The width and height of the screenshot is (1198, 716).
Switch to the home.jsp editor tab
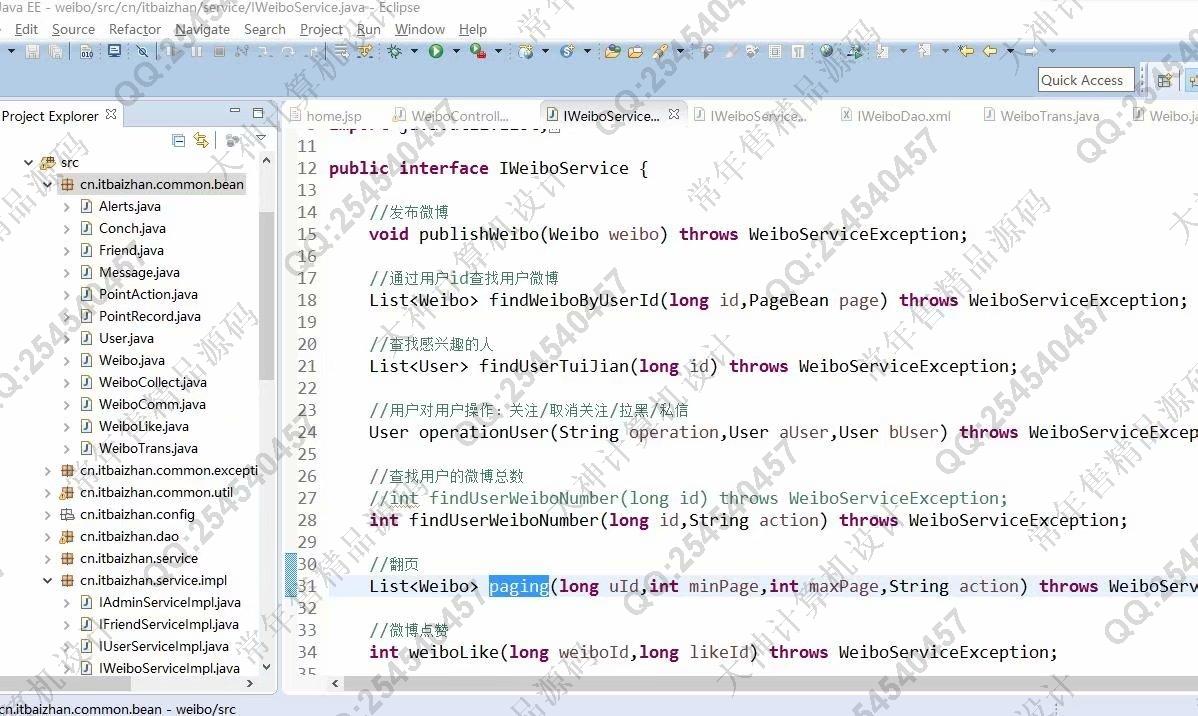click(x=326, y=115)
